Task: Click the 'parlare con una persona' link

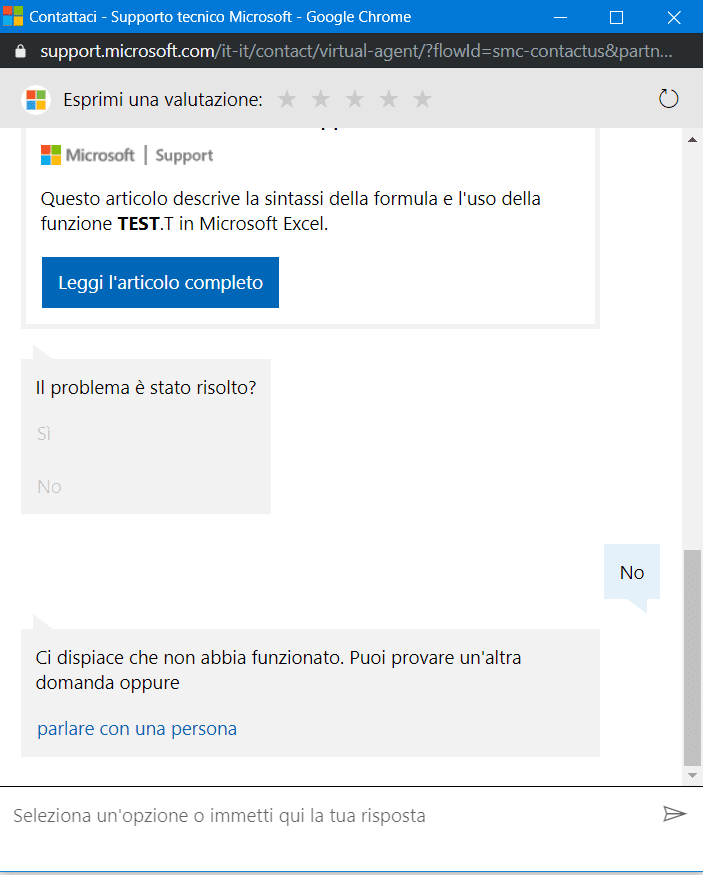Action: (137, 729)
